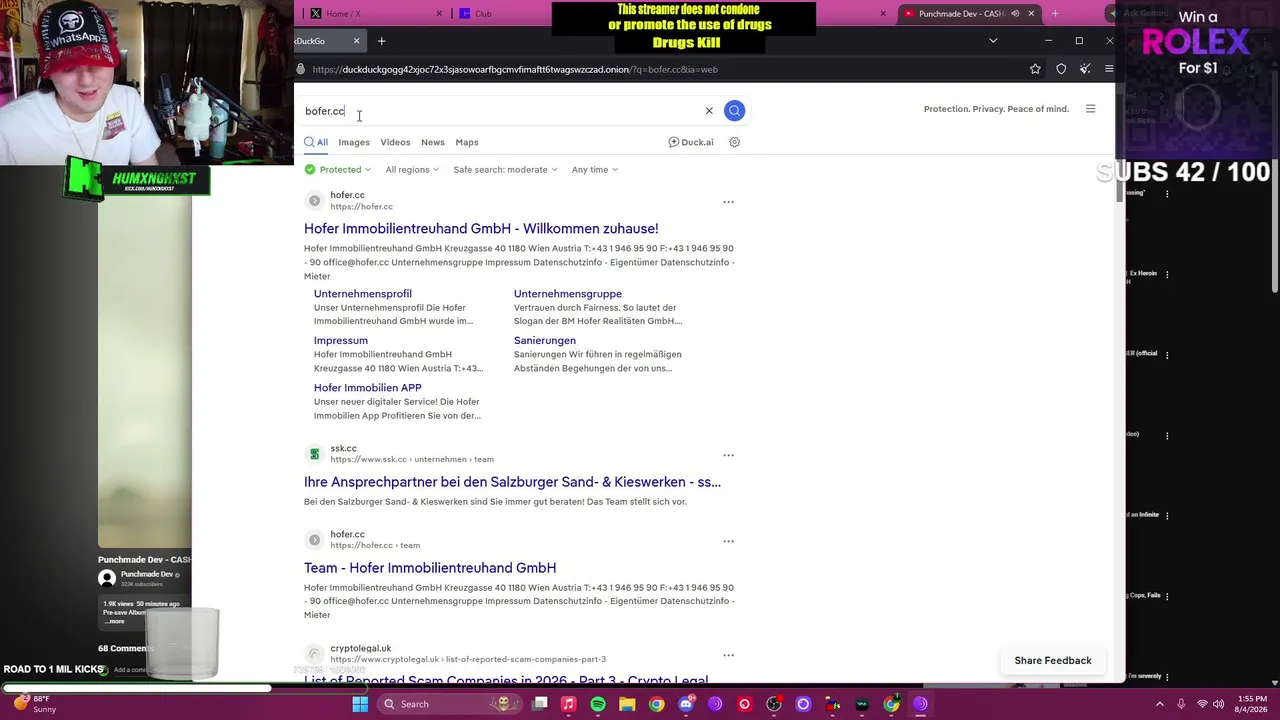Open the Duck.ai chat

pyautogui.click(x=691, y=142)
